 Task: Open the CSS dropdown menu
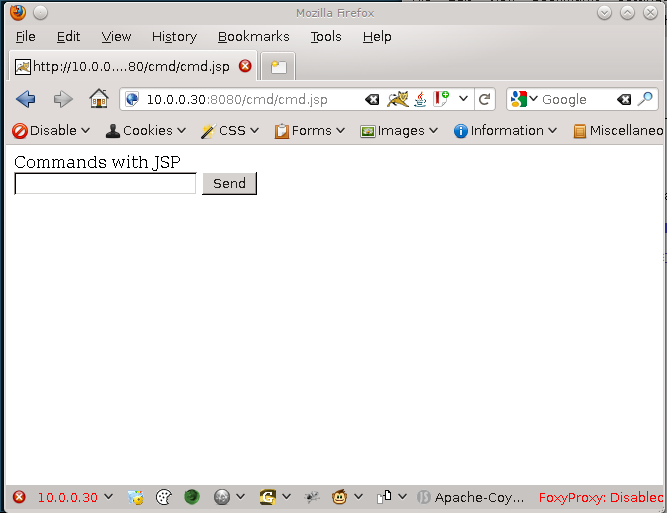click(230, 131)
